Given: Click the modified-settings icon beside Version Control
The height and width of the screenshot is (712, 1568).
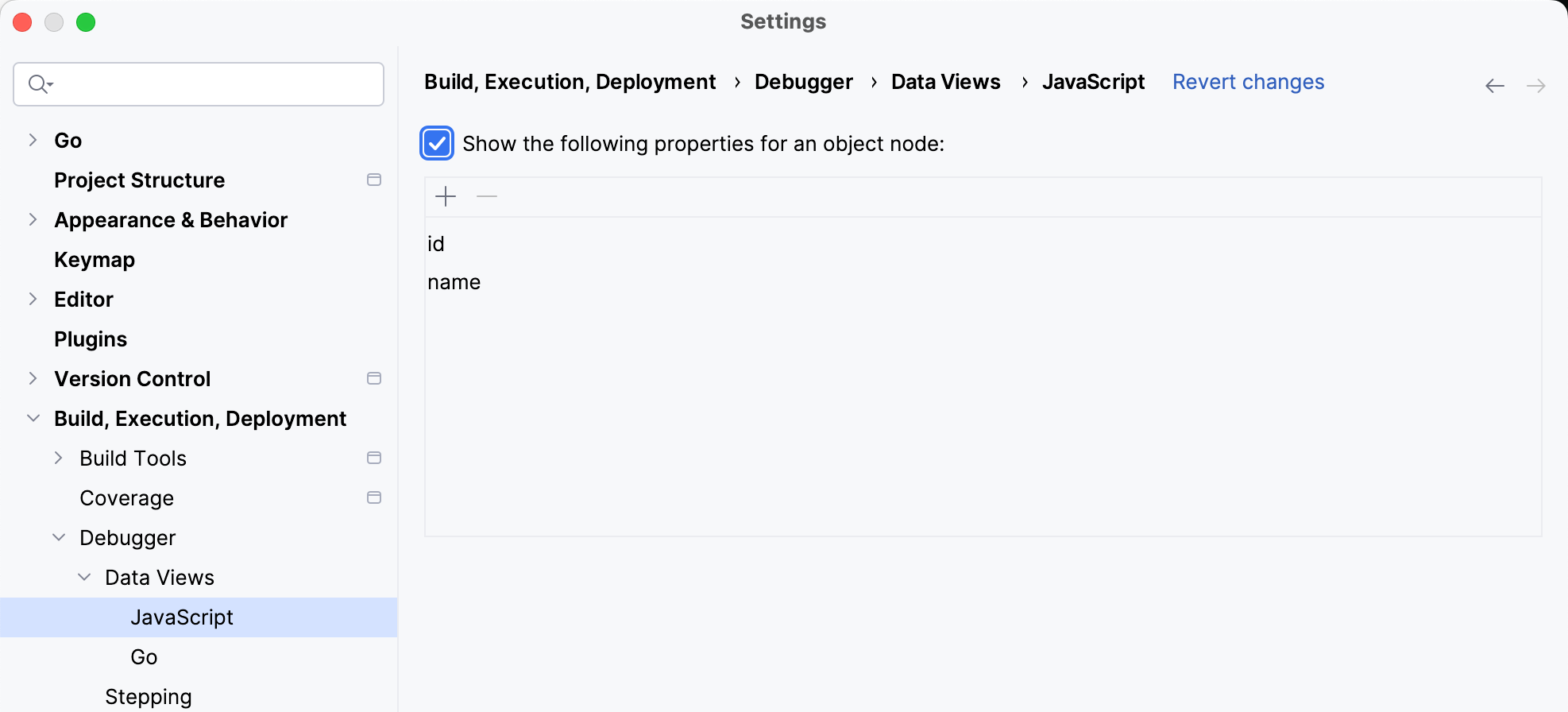Looking at the screenshot, I should pyautogui.click(x=374, y=378).
